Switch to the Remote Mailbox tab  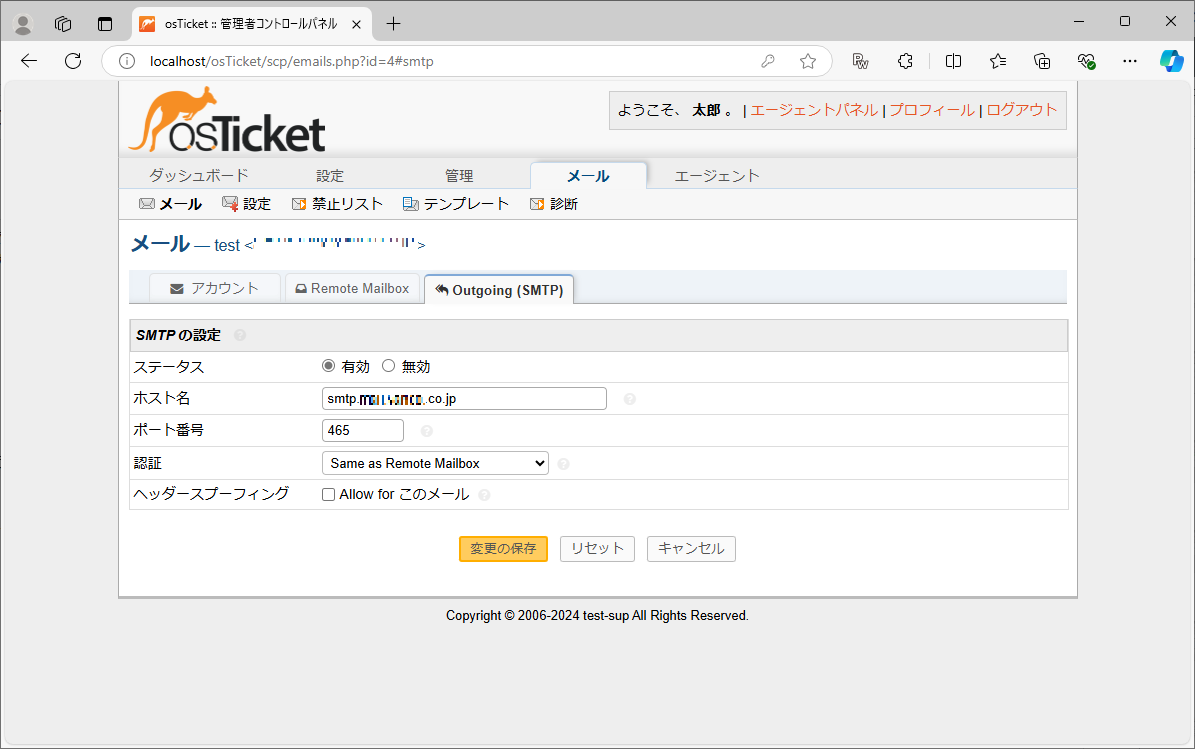(x=352, y=288)
